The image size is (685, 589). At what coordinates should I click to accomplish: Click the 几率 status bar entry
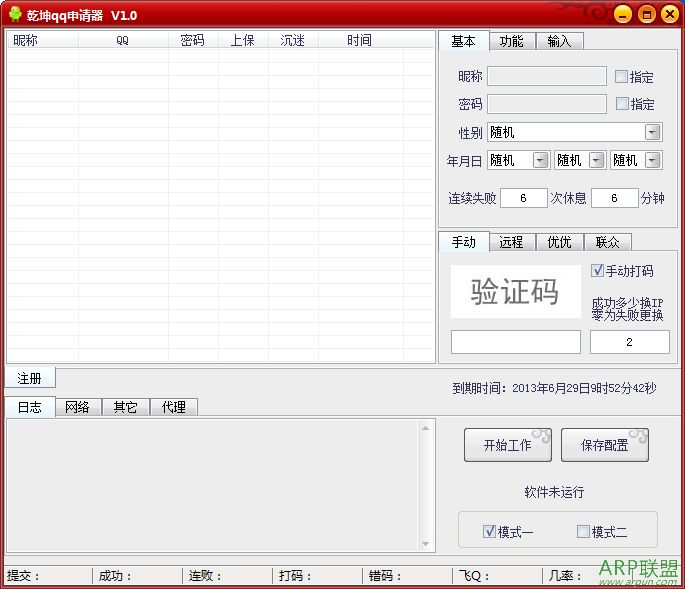(x=565, y=575)
